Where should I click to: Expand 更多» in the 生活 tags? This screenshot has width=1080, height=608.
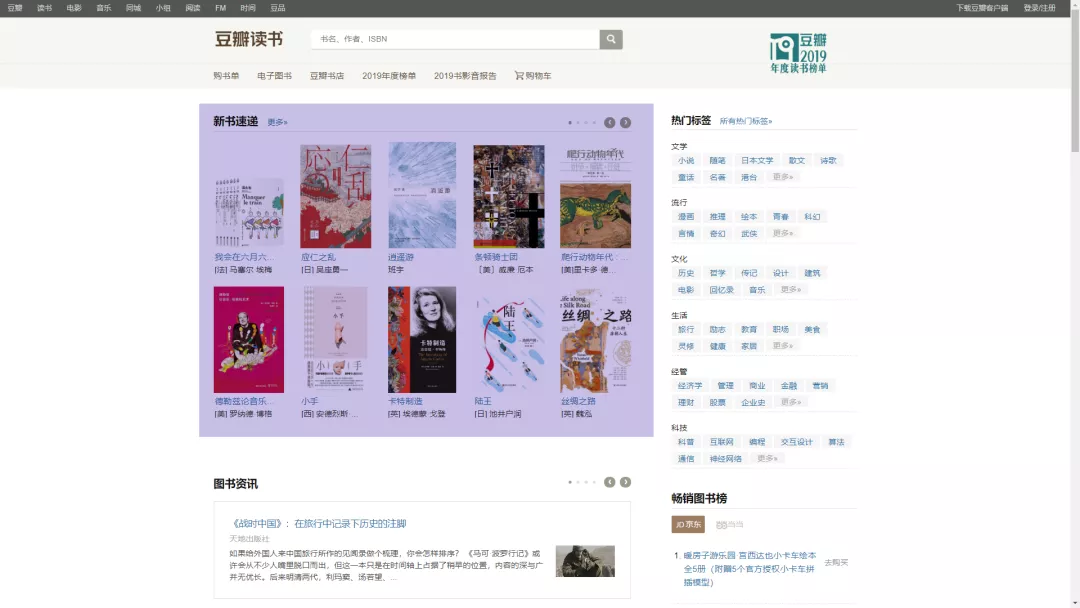[x=782, y=346]
